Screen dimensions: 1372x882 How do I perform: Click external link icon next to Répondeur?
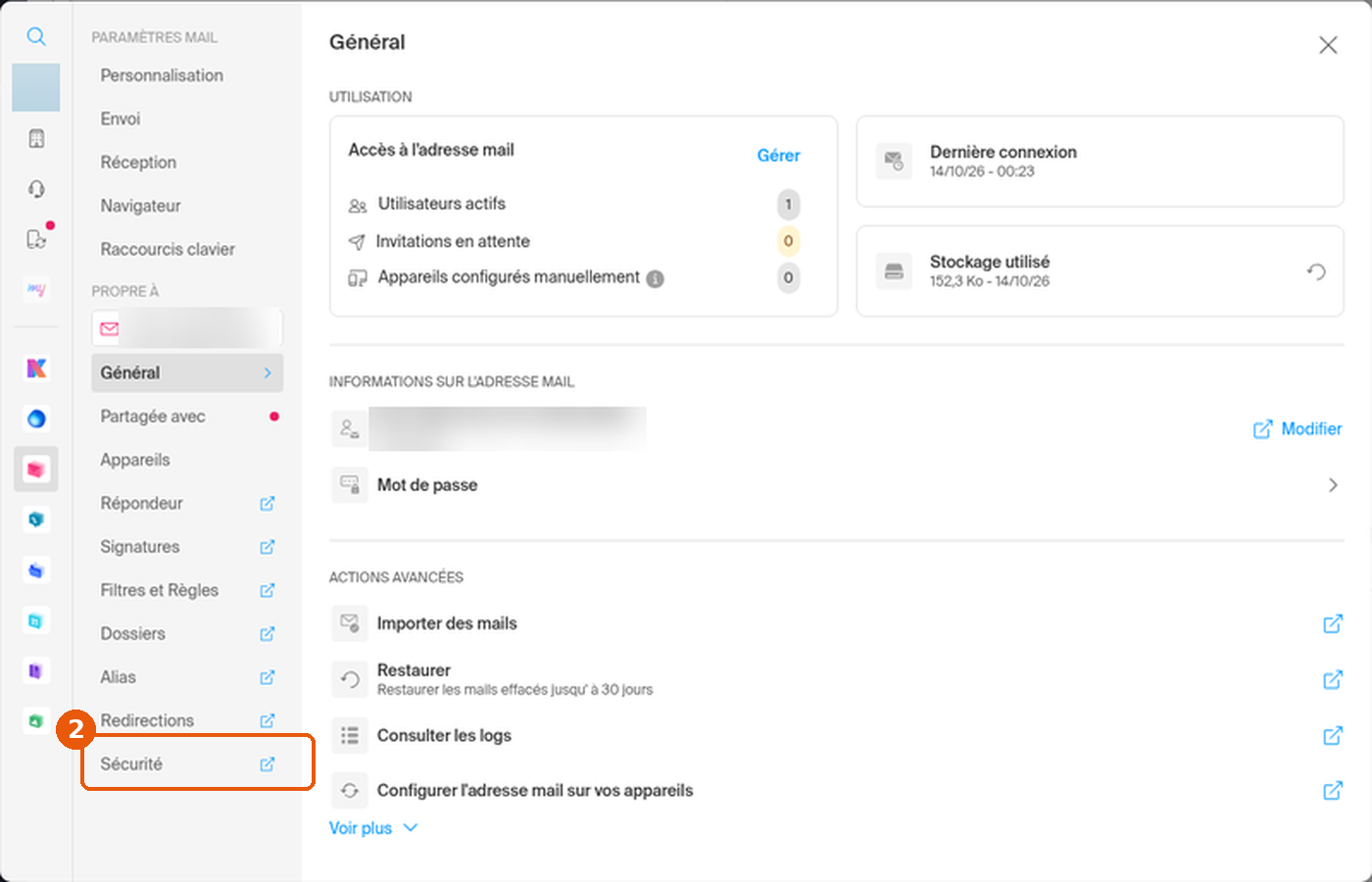tap(268, 504)
